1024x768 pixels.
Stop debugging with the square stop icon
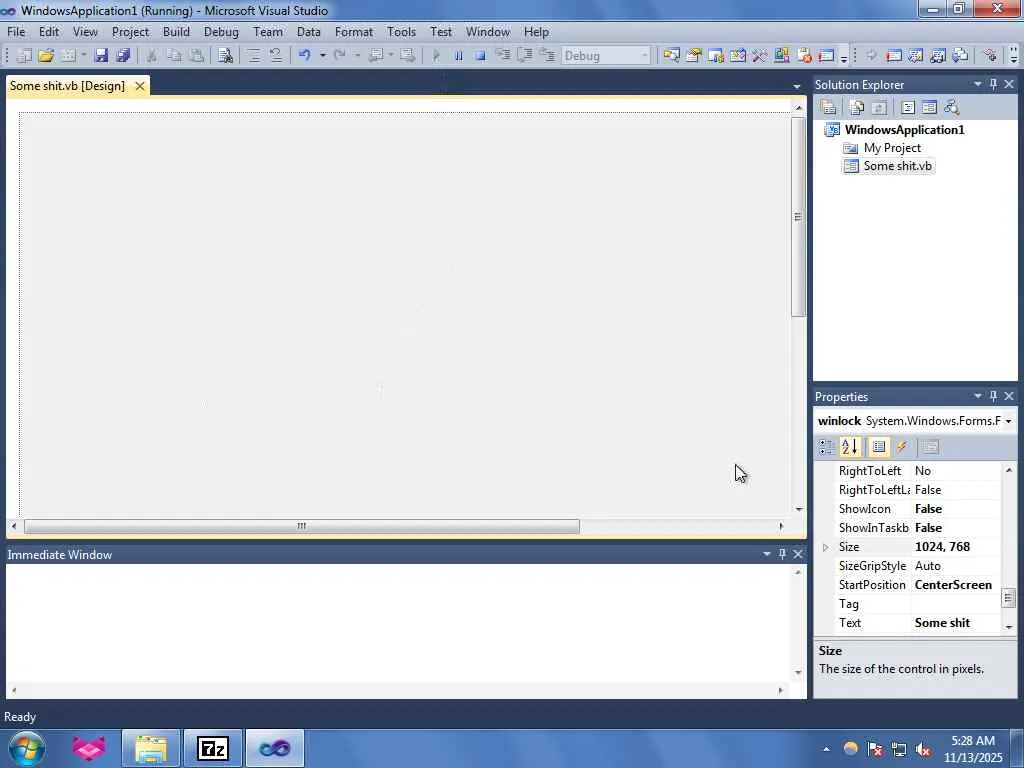[x=481, y=56]
